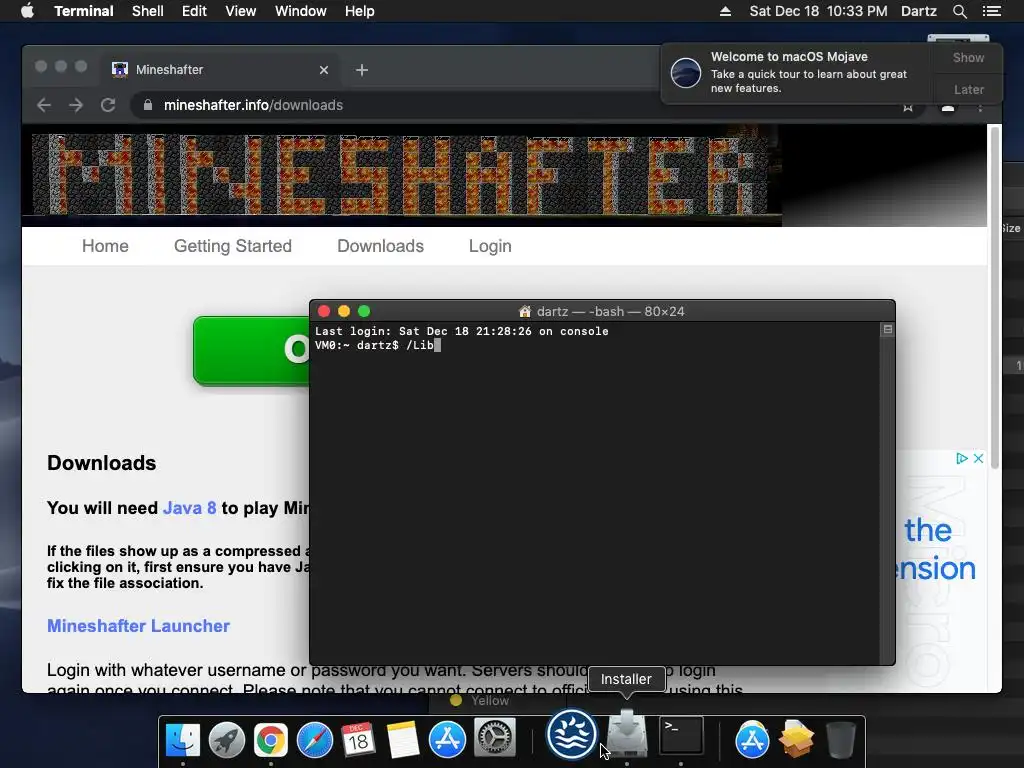Switch to Terminal icon in Dock
Viewport: 1024px width, 768px height.
pos(681,735)
